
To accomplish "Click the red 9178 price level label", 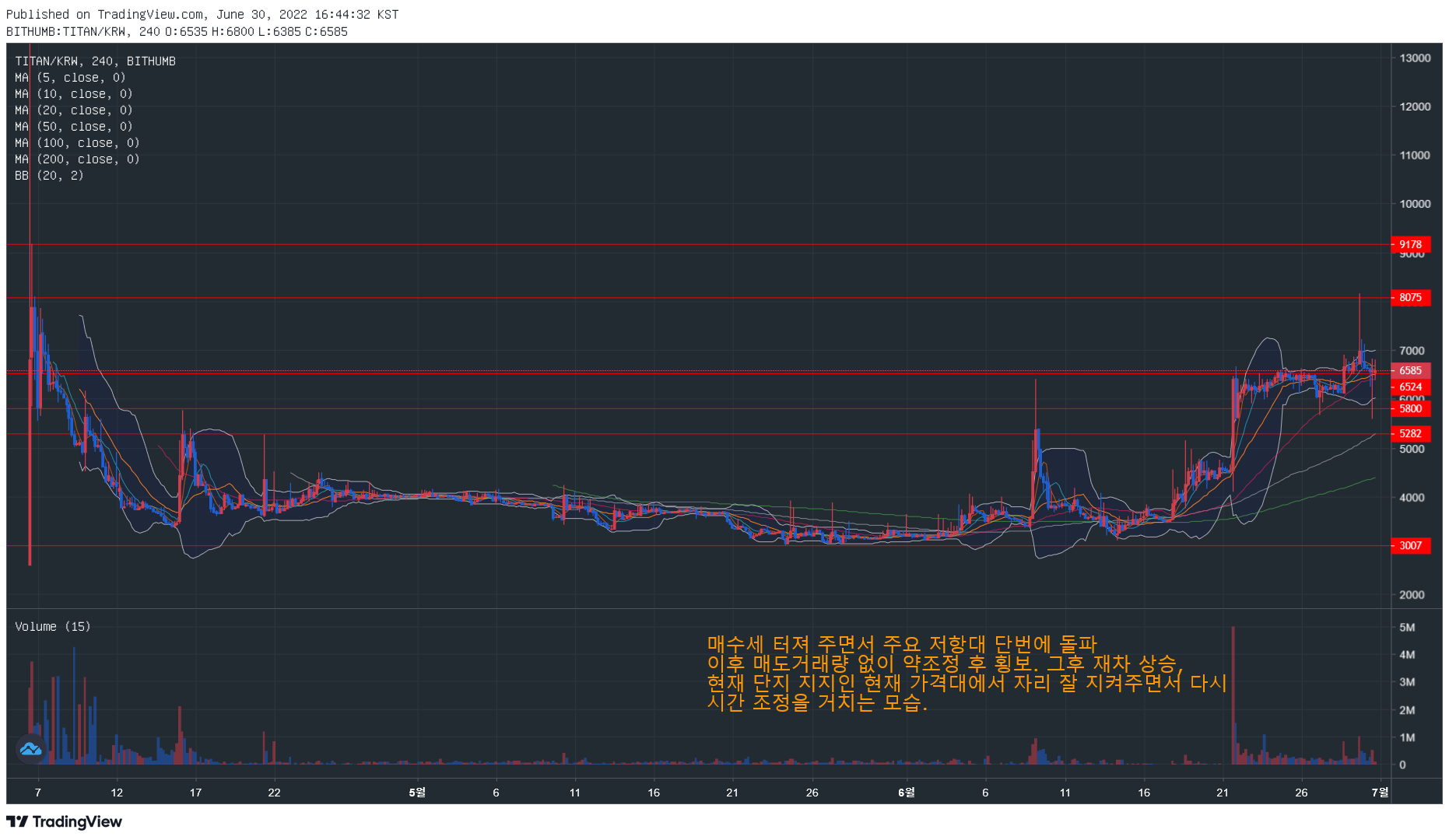I will [x=1411, y=244].
